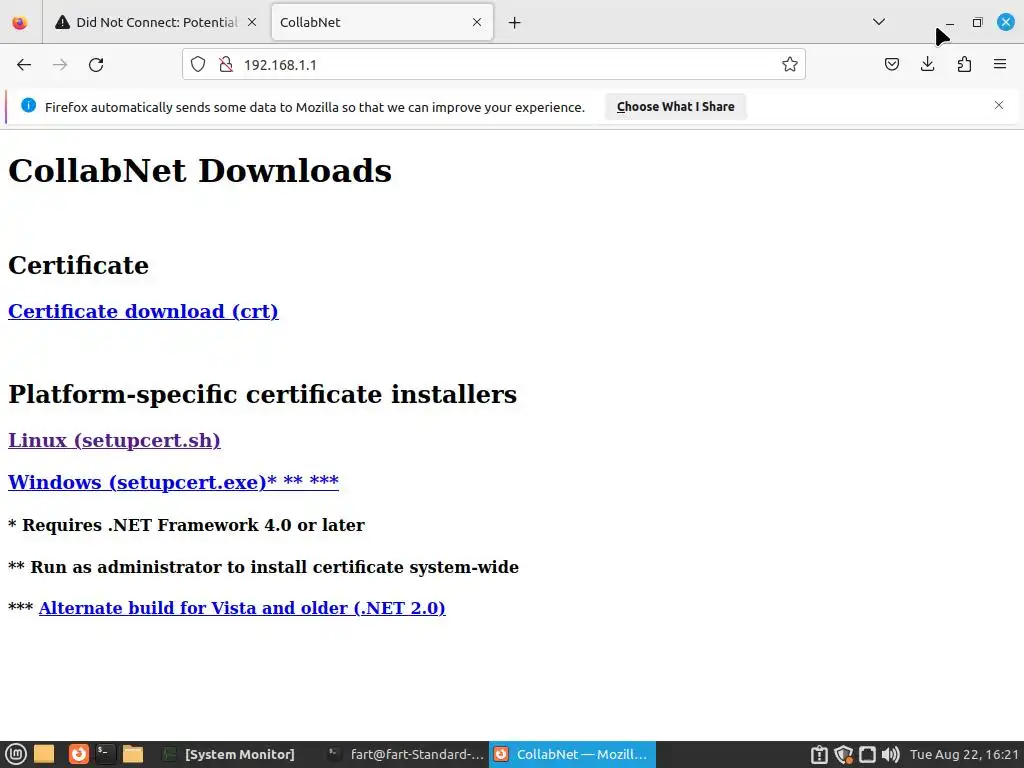The image size is (1024, 768).
Task: Open the volume control tray icon
Action: pyautogui.click(x=890, y=754)
